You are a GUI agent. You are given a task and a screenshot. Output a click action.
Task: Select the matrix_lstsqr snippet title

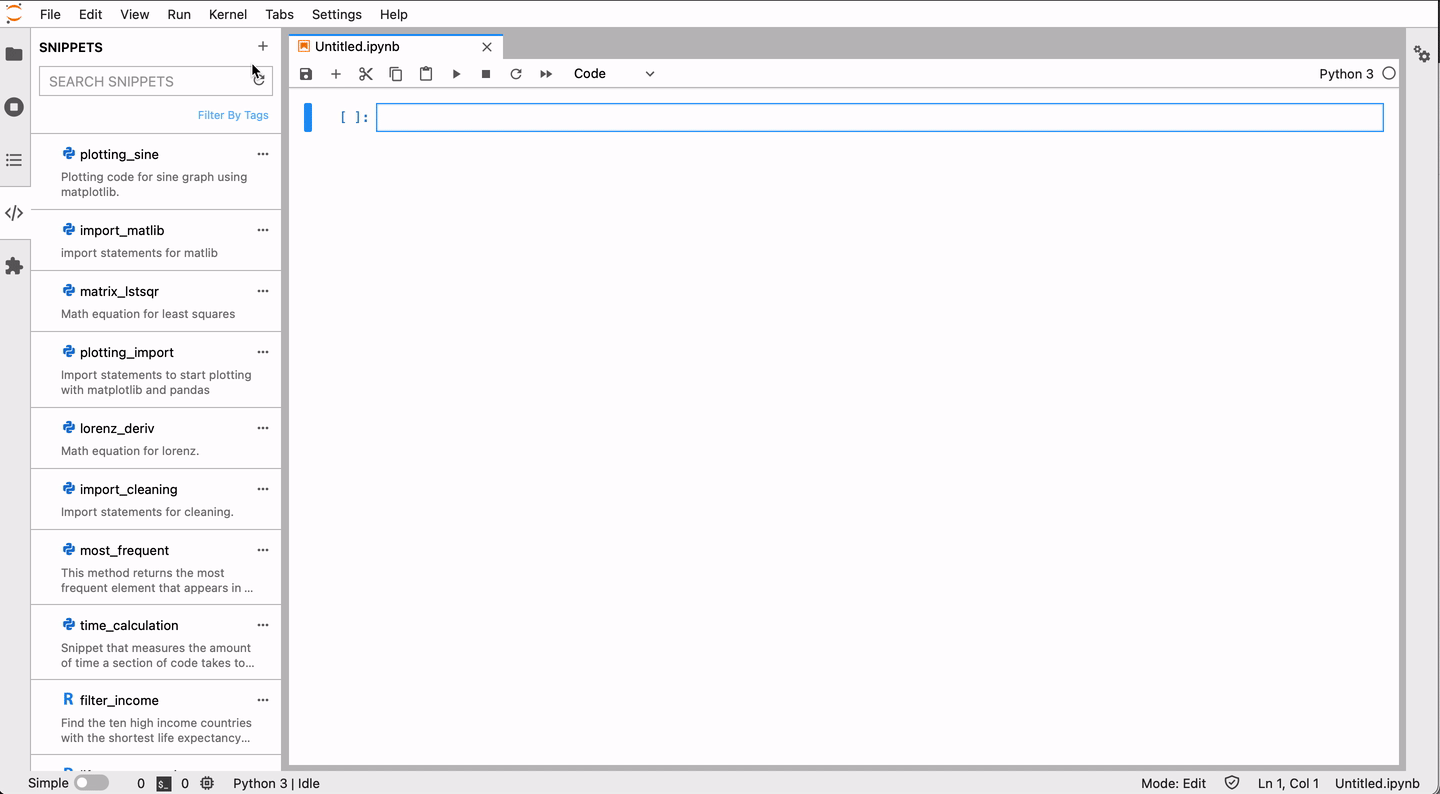point(119,291)
